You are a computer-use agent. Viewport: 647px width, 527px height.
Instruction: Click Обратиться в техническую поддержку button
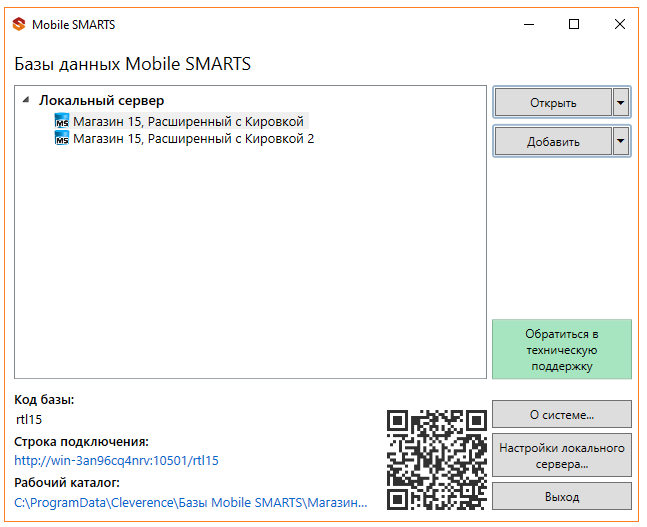click(562, 349)
